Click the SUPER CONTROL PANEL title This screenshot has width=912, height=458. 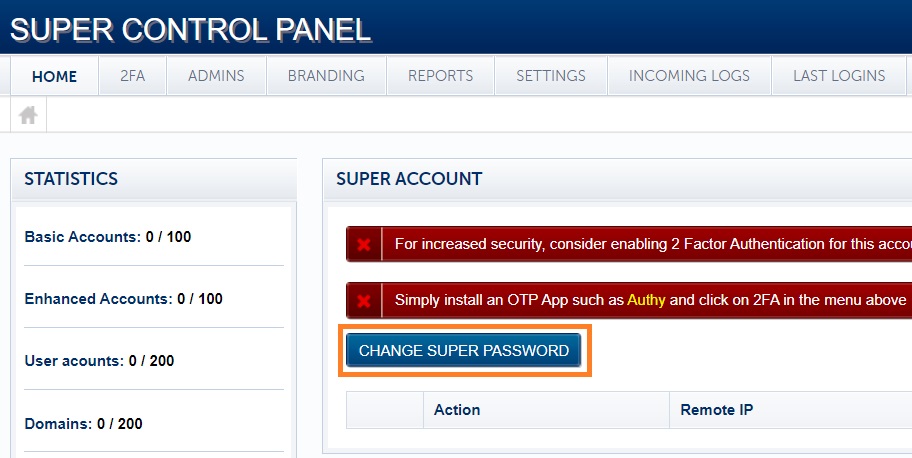tap(190, 29)
